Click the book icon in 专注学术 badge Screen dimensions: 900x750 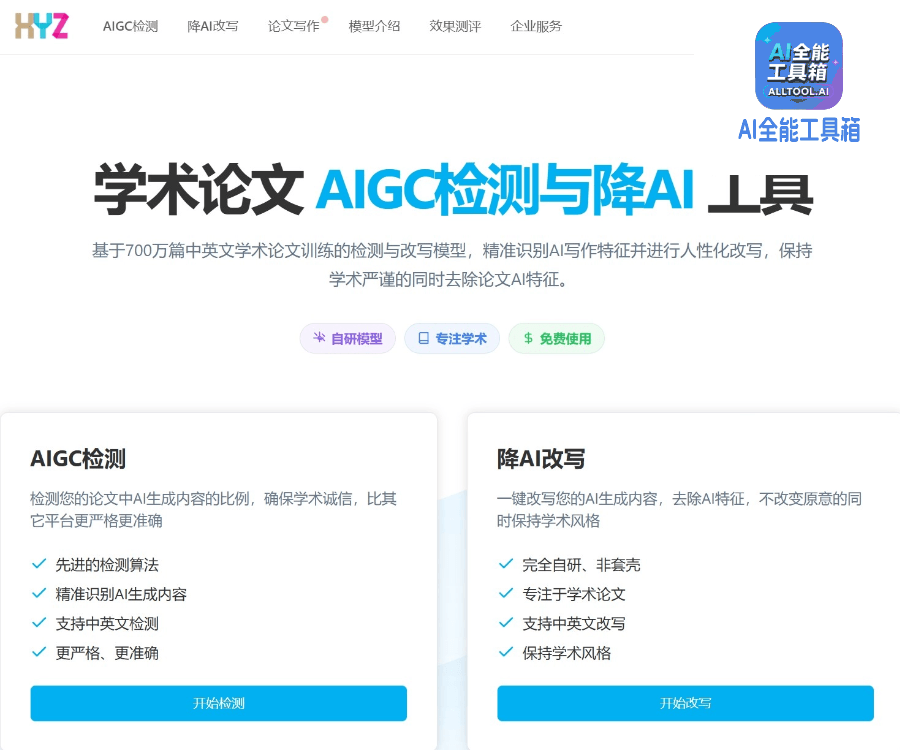pyautogui.click(x=424, y=338)
